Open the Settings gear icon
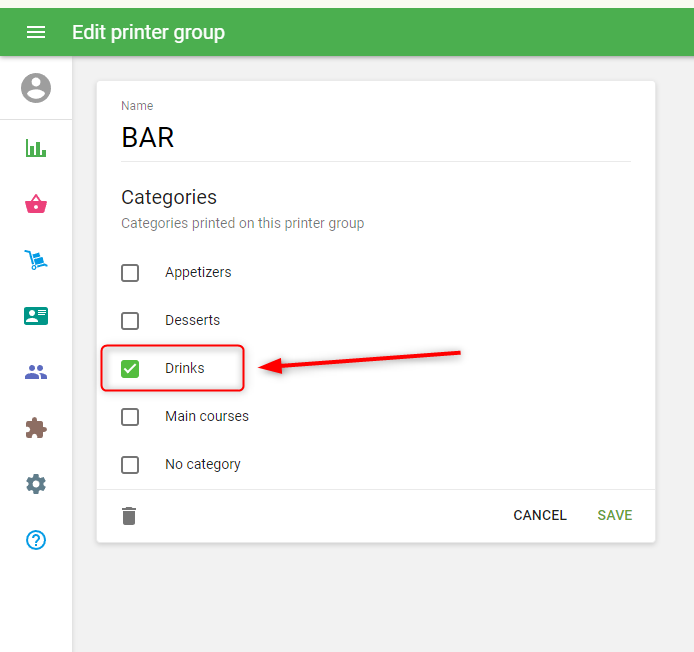Viewport: 694px width, 652px height. [36, 484]
